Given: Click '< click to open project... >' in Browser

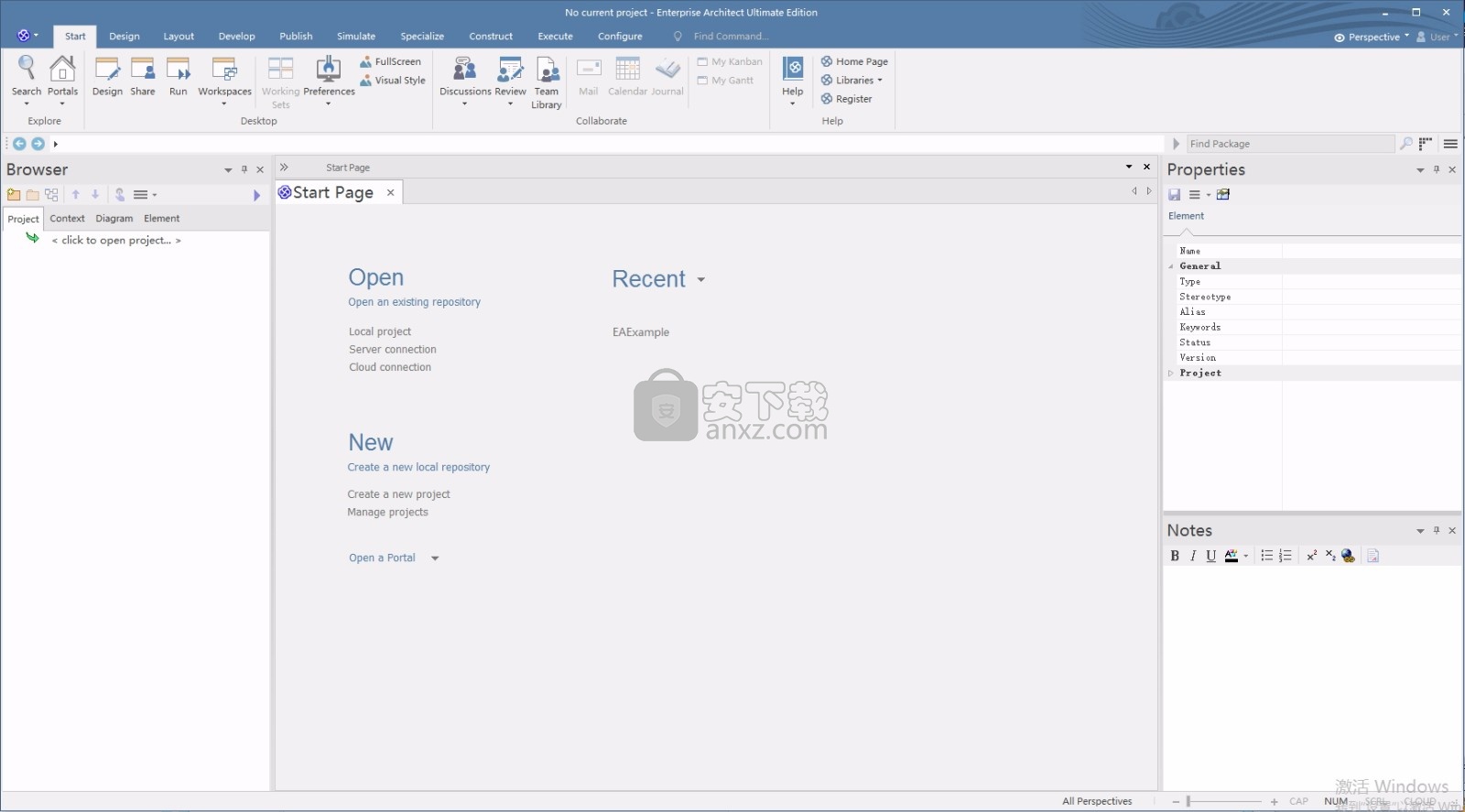Looking at the screenshot, I should coord(116,241).
